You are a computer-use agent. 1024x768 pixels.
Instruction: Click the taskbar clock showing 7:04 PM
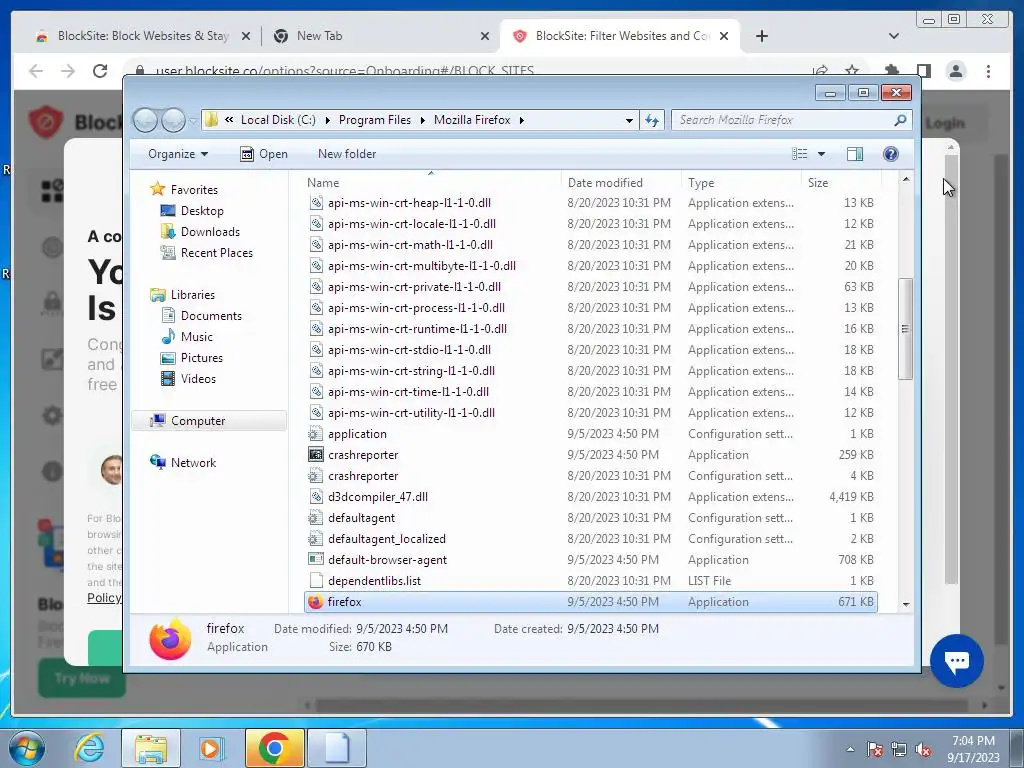[x=973, y=749]
